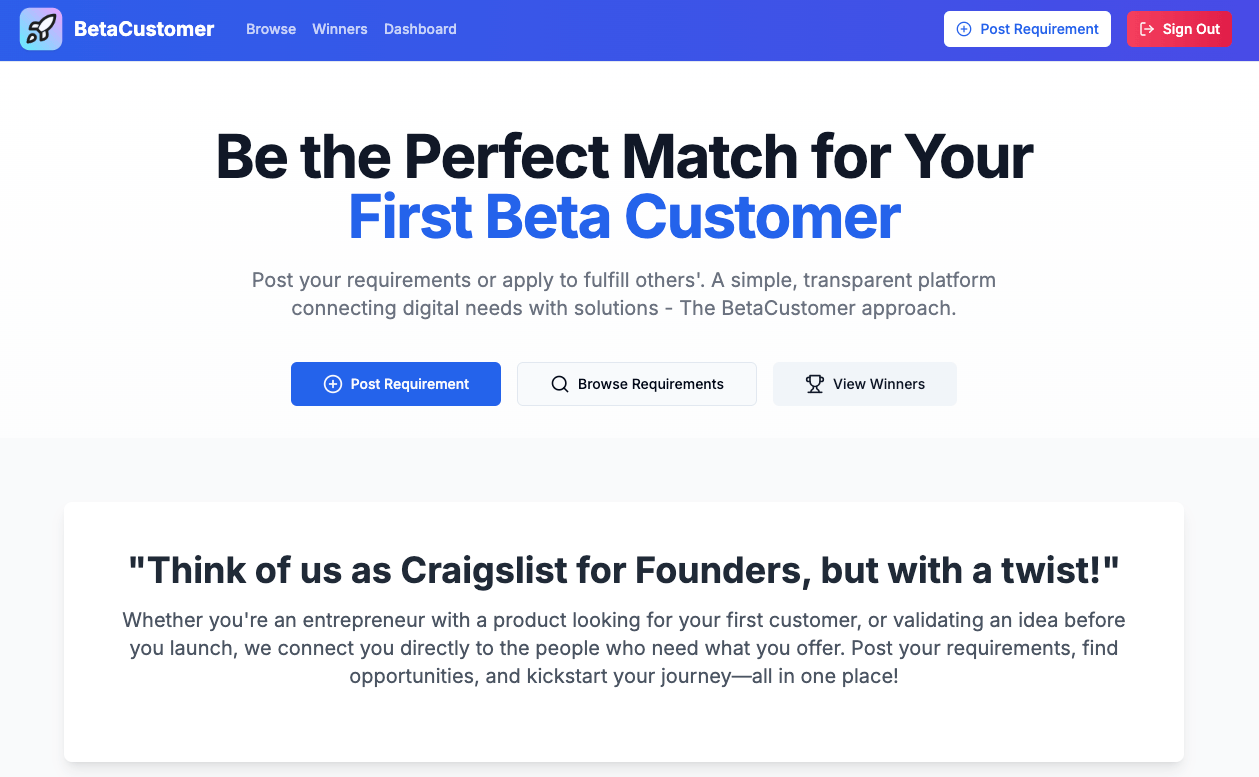Click the 'Craigslist for Founders' quote heading
This screenshot has width=1259, height=777.
(x=624, y=570)
